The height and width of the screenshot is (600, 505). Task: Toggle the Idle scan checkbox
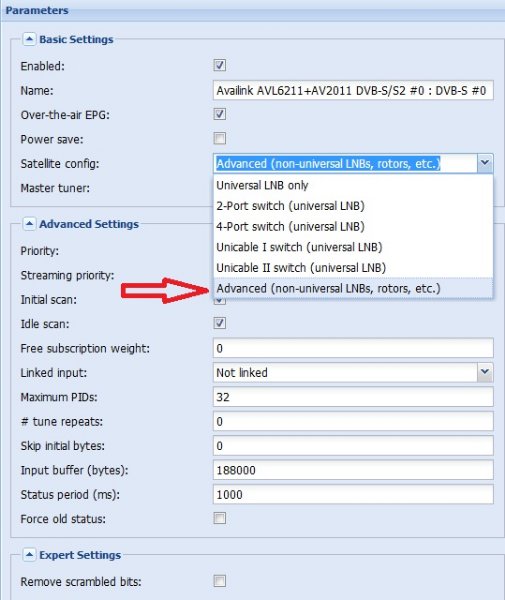pyautogui.click(x=220, y=323)
